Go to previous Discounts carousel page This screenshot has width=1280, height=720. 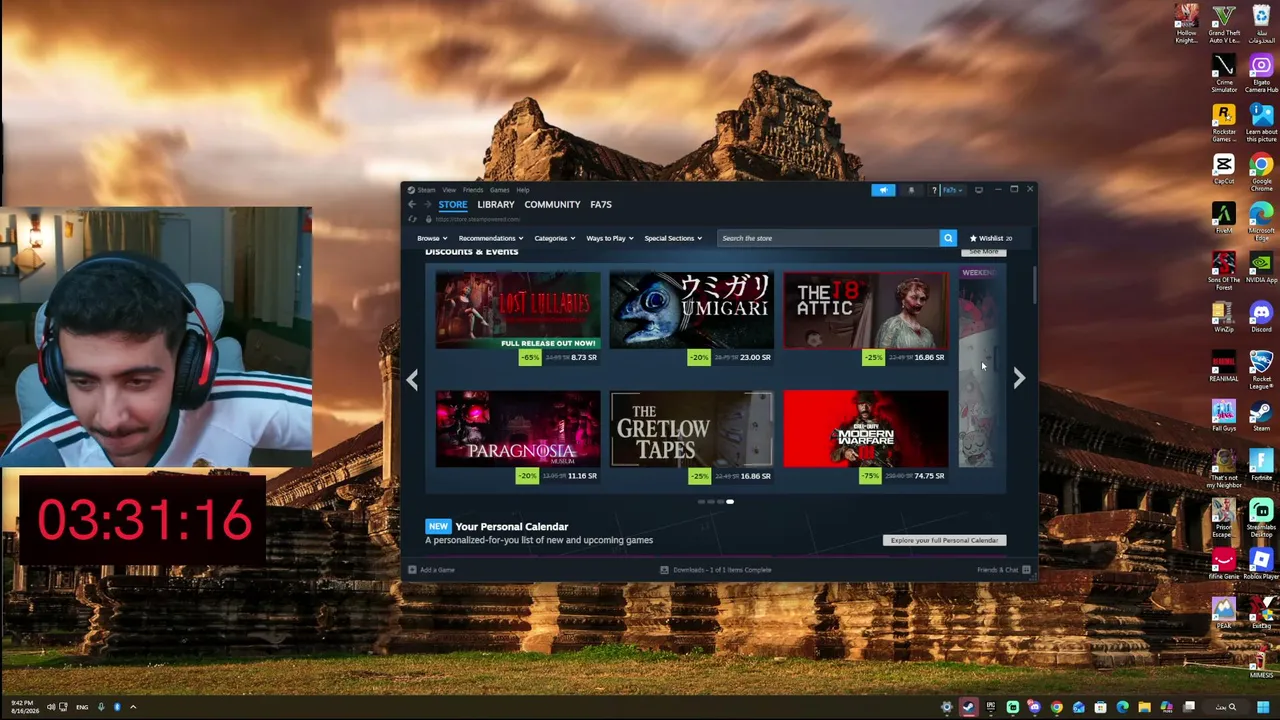point(412,378)
